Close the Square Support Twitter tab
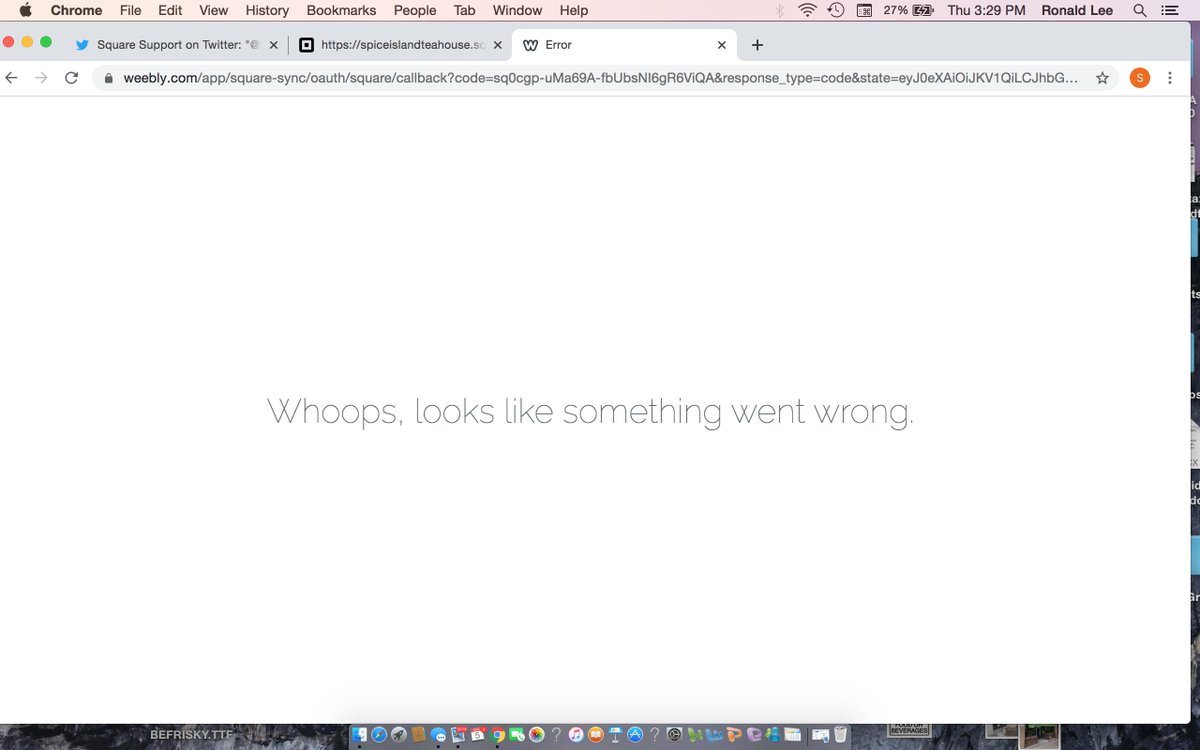The height and width of the screenshot is (750, 1200). (x=273, y=45)
